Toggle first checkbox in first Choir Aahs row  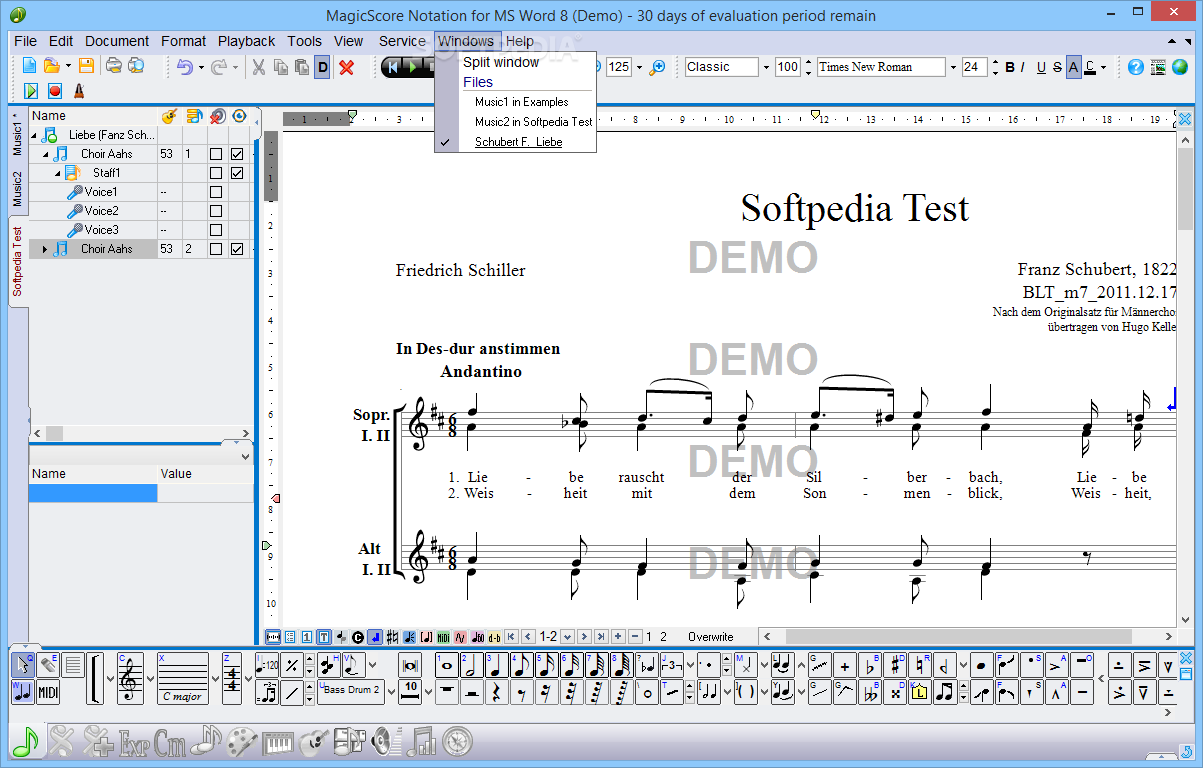(x=215, y=154)
